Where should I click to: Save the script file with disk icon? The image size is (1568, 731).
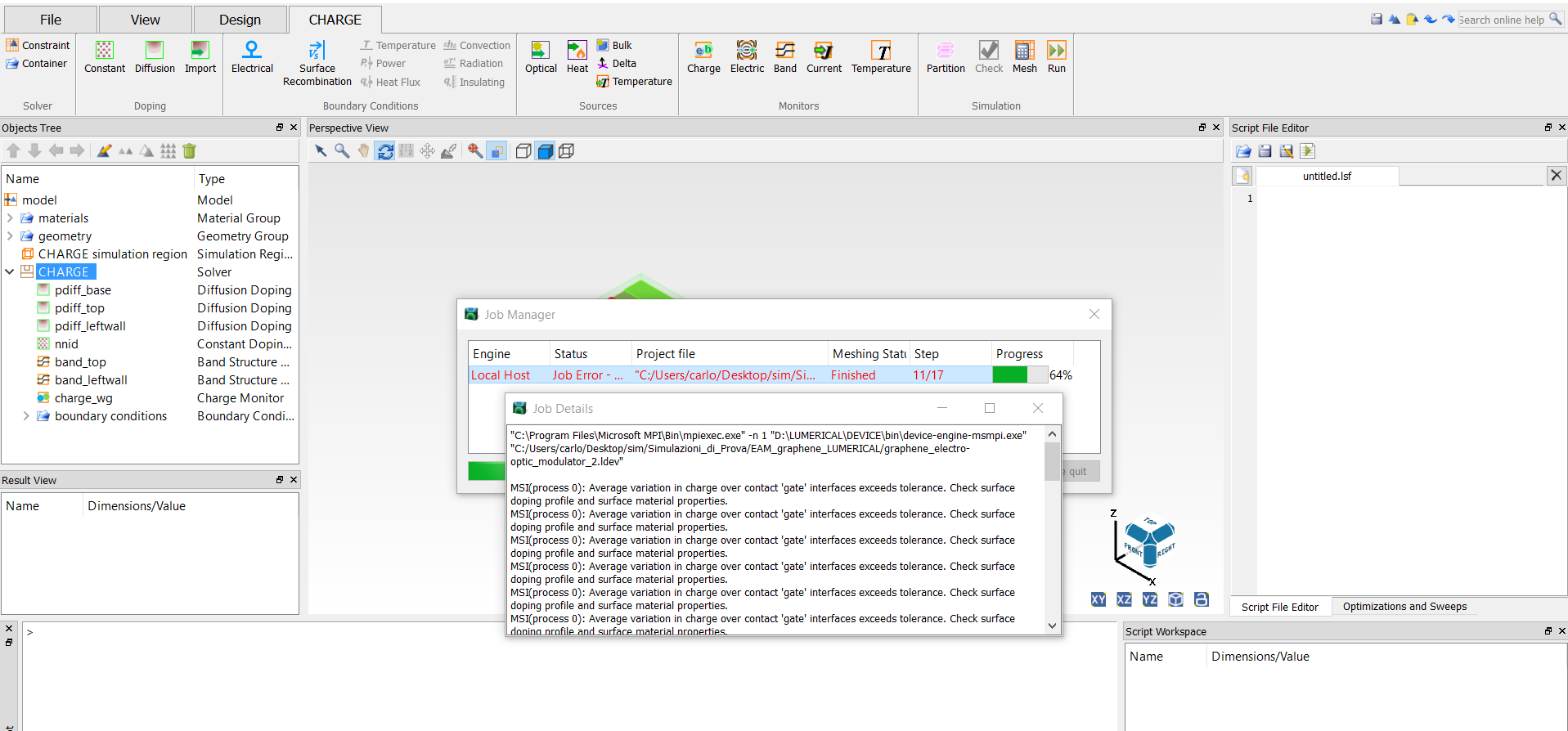[x=1265, y=150]
